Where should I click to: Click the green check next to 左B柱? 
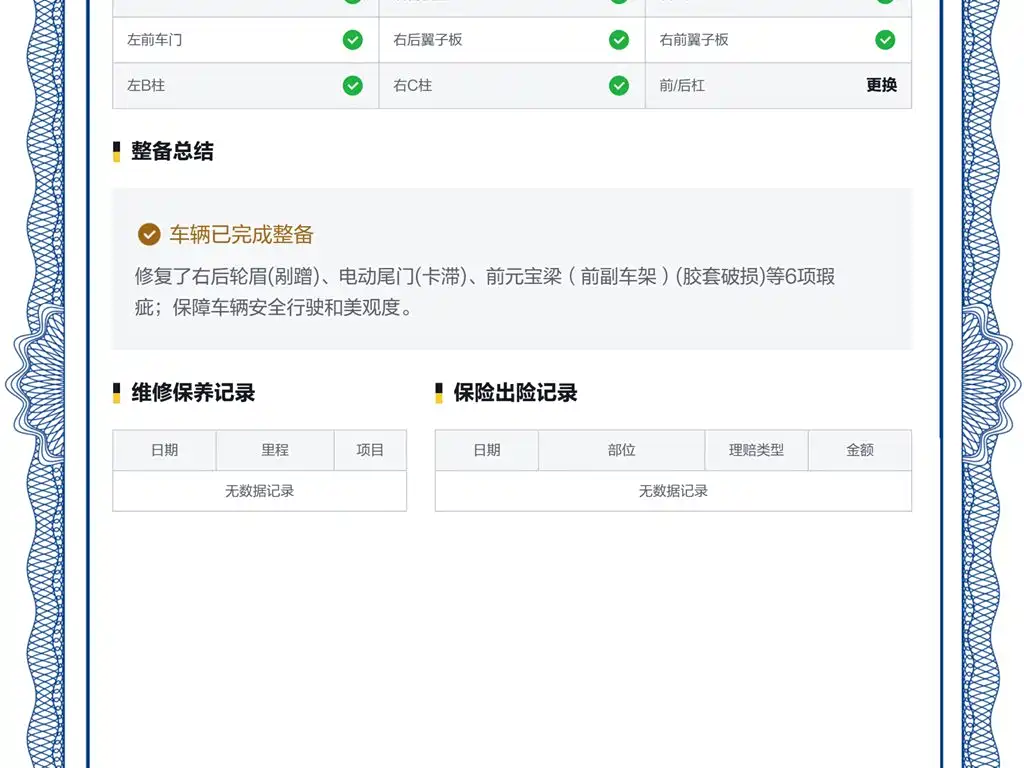[353, 86]
